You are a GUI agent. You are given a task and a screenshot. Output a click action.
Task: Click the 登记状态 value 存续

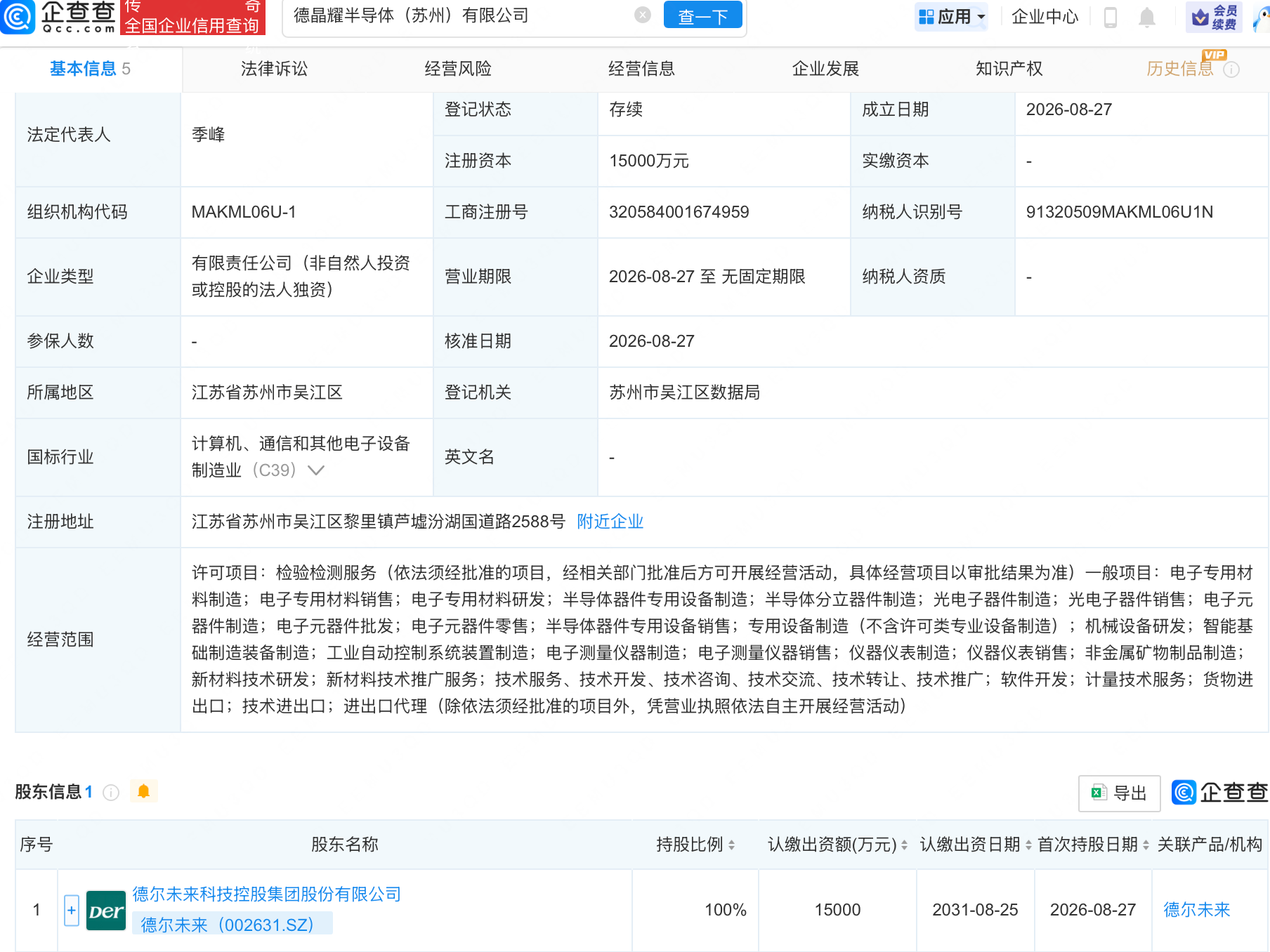[x=625, y=110]
